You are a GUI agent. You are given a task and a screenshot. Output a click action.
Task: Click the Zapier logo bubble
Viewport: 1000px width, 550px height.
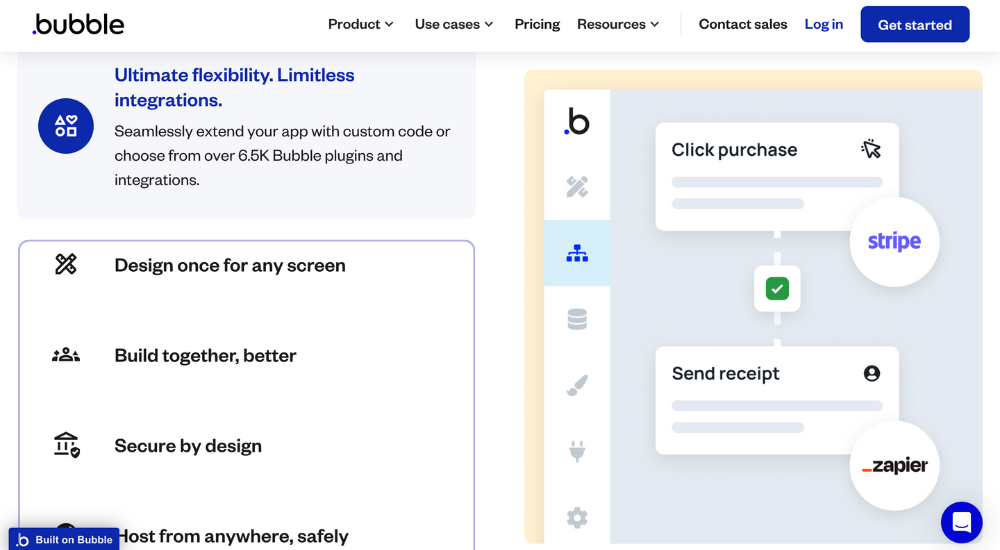click(x=894, y=465)
